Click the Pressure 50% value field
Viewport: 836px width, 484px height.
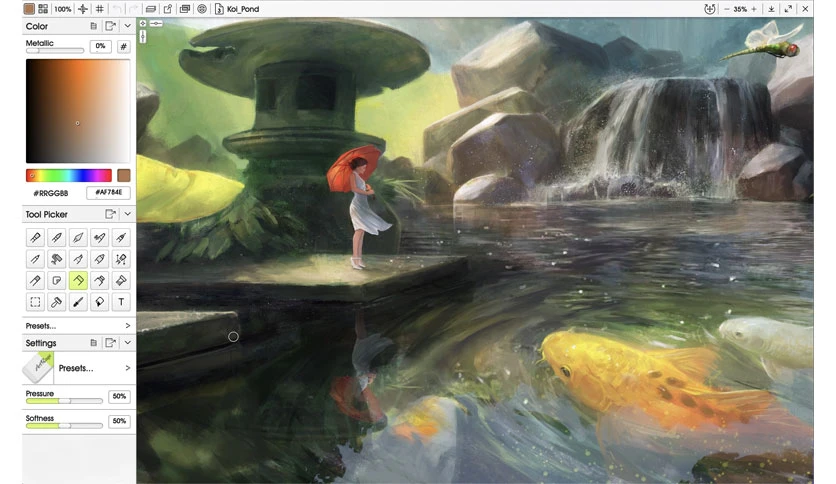[119, 396]
